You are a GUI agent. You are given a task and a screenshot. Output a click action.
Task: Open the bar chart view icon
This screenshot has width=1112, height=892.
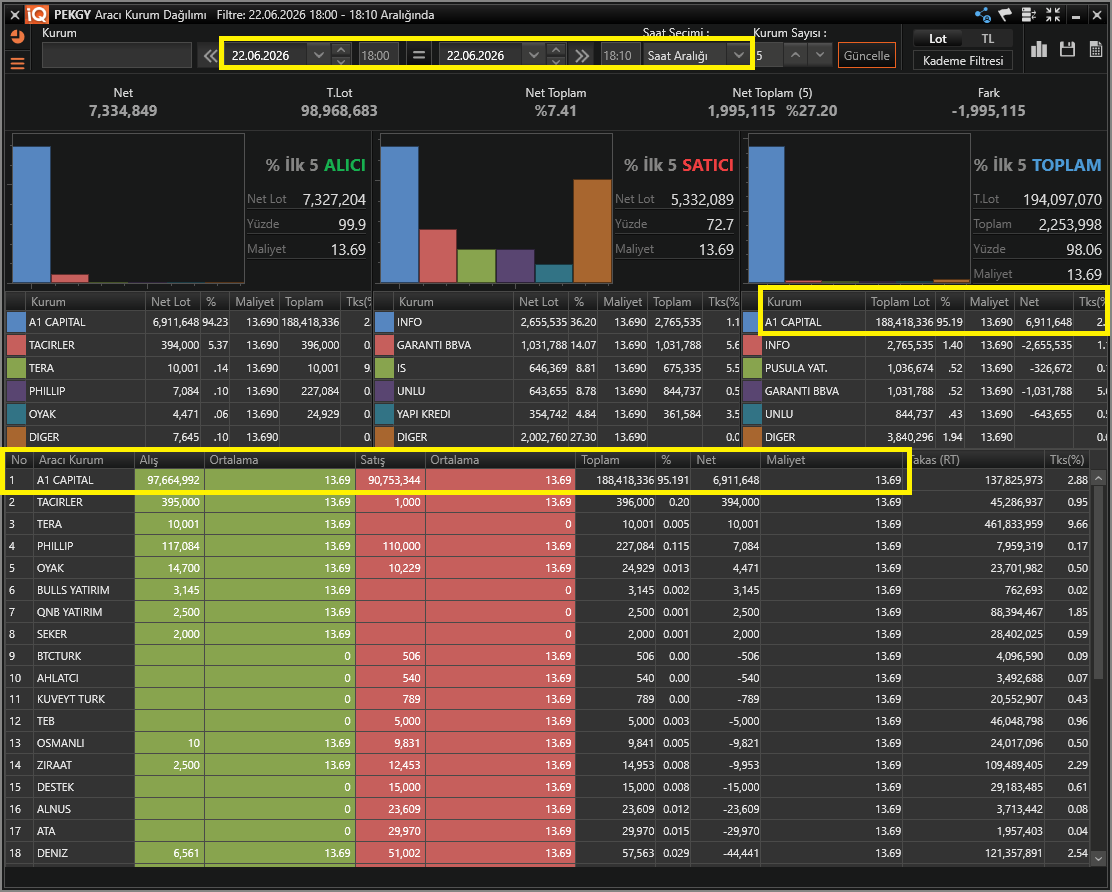pos(1039,49)
